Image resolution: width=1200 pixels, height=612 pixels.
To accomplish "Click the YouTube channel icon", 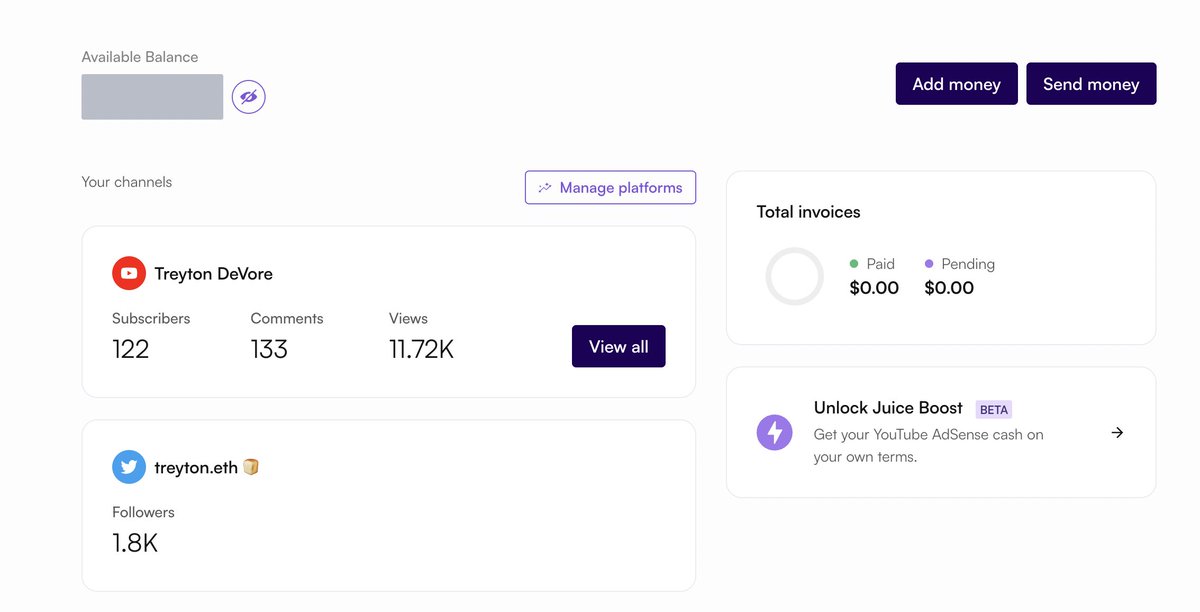I will point(129,273).
